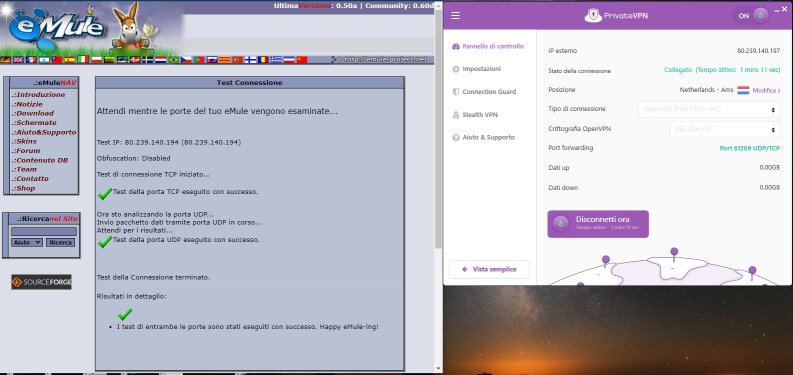This screenshot has height=375, width=793.
Task: Choose the Spanish flag language
Action: pos(70,60)
